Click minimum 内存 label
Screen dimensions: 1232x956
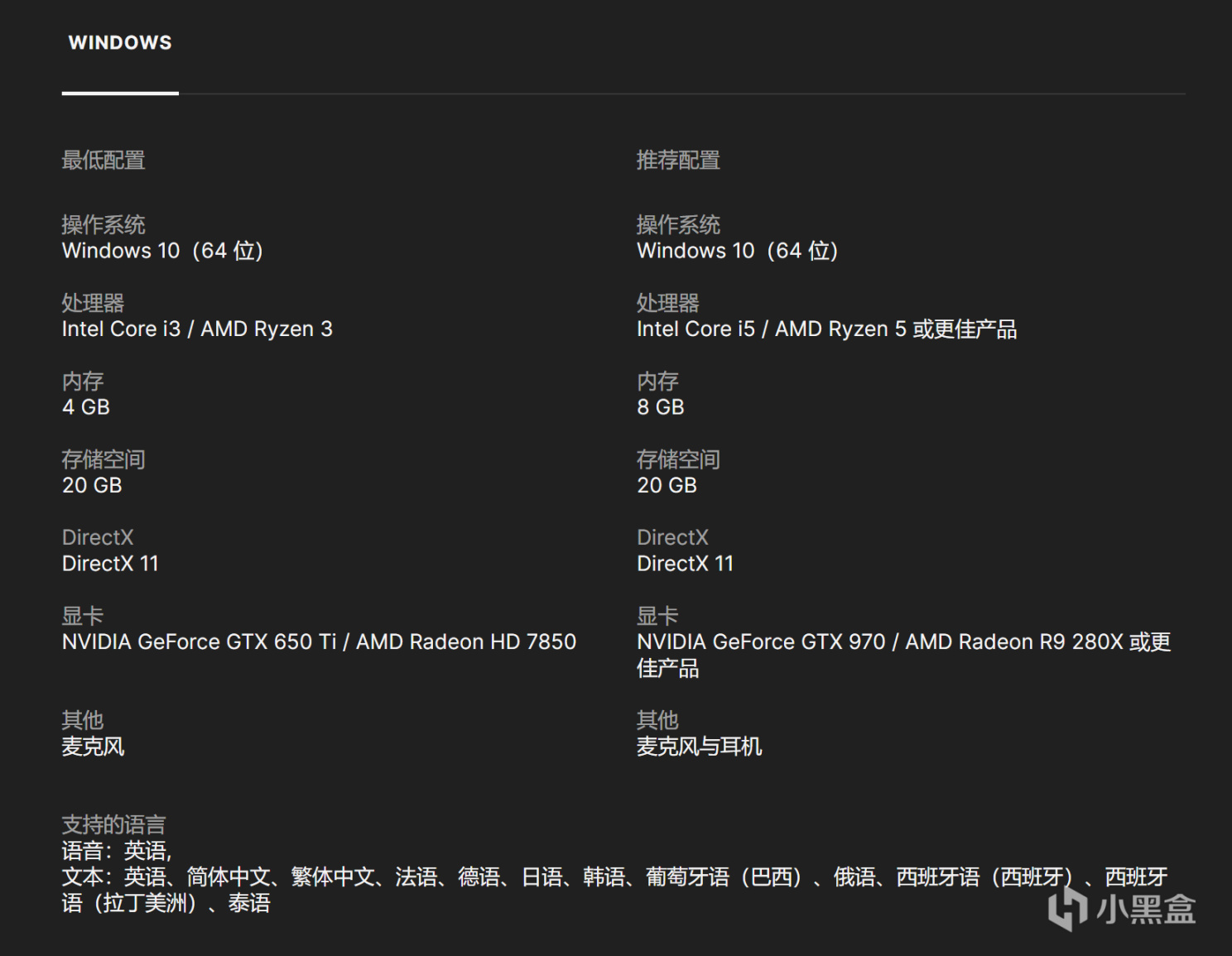click(x=83, y=381)
